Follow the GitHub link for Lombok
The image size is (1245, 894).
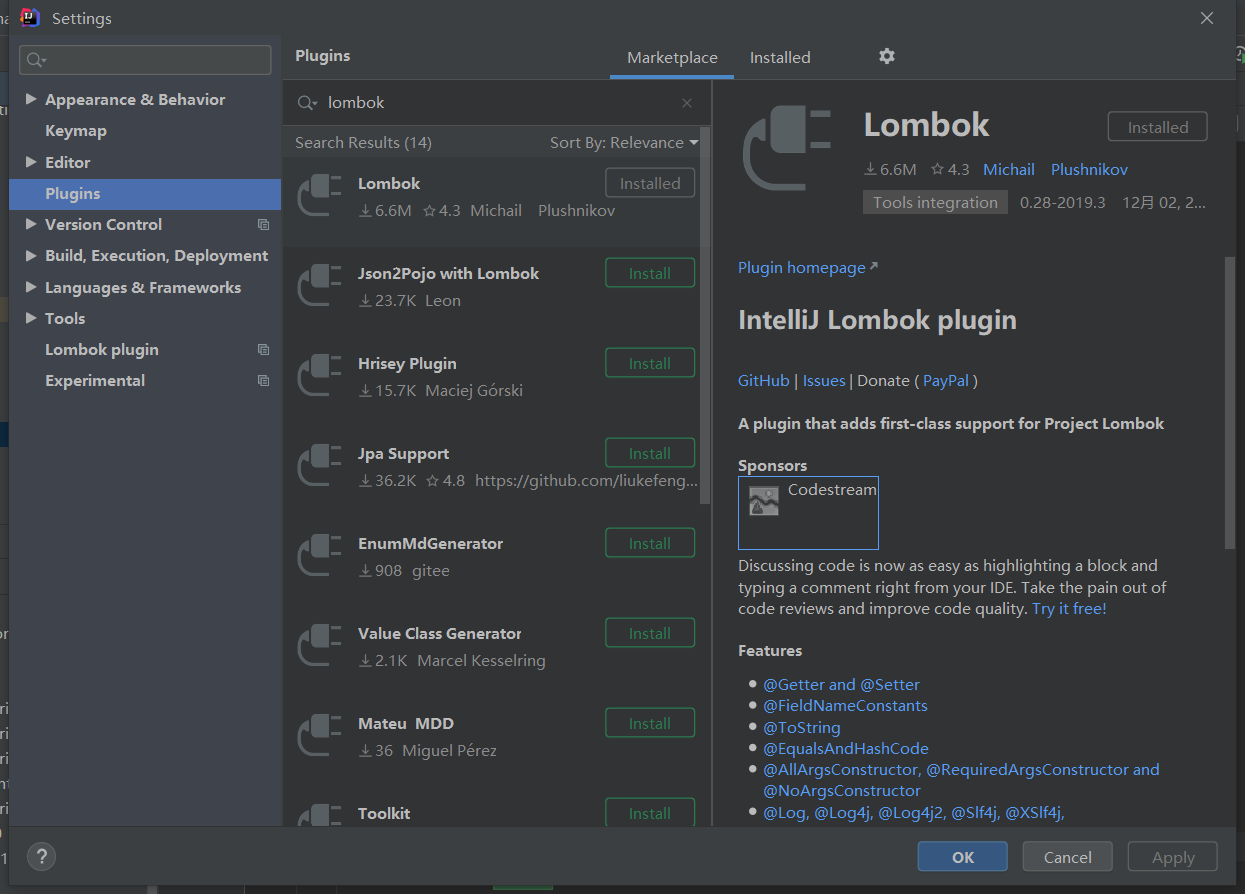pos(763,380)
